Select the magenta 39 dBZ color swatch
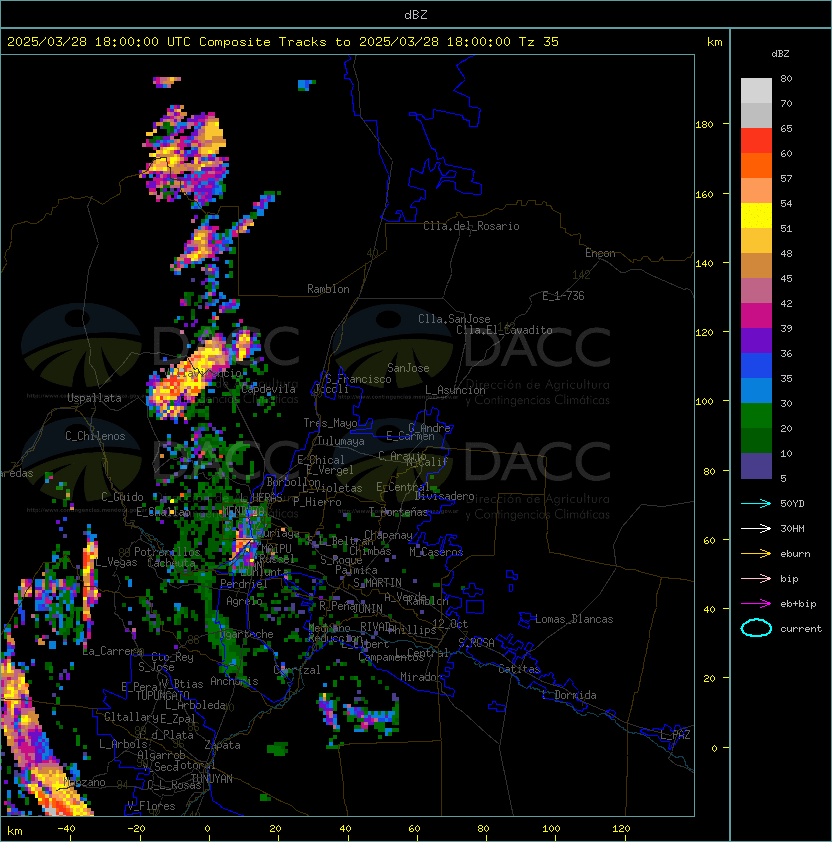Screen dimensions: 832x842 (756, 316)
